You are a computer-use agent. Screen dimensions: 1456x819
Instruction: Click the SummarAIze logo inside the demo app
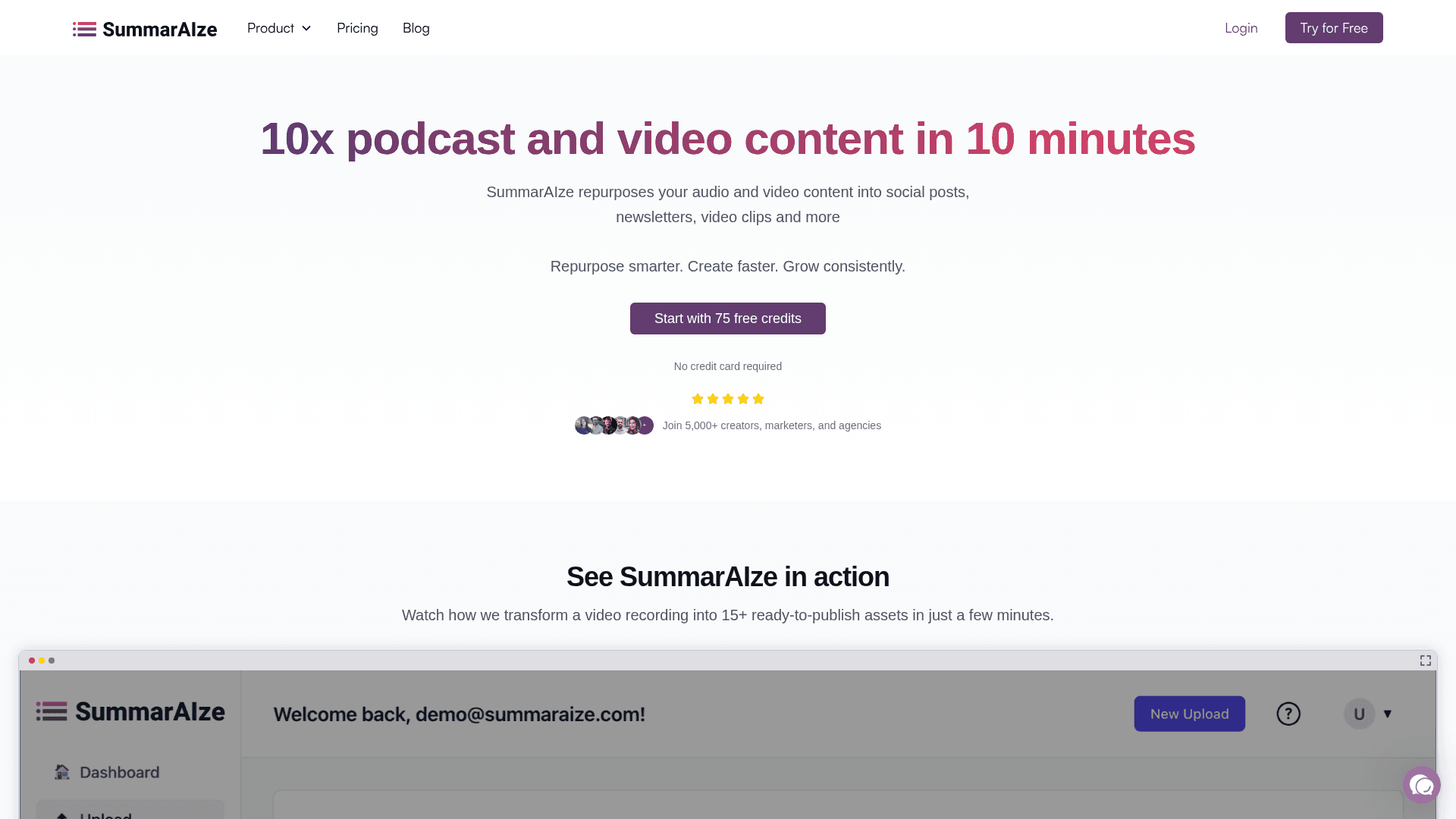(x=130, y=712)
